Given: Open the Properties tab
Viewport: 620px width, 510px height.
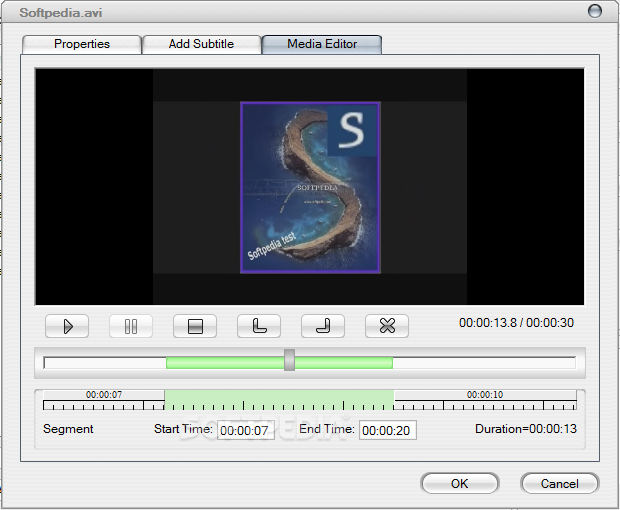Looking at the screenshot, I should point(82,44).
